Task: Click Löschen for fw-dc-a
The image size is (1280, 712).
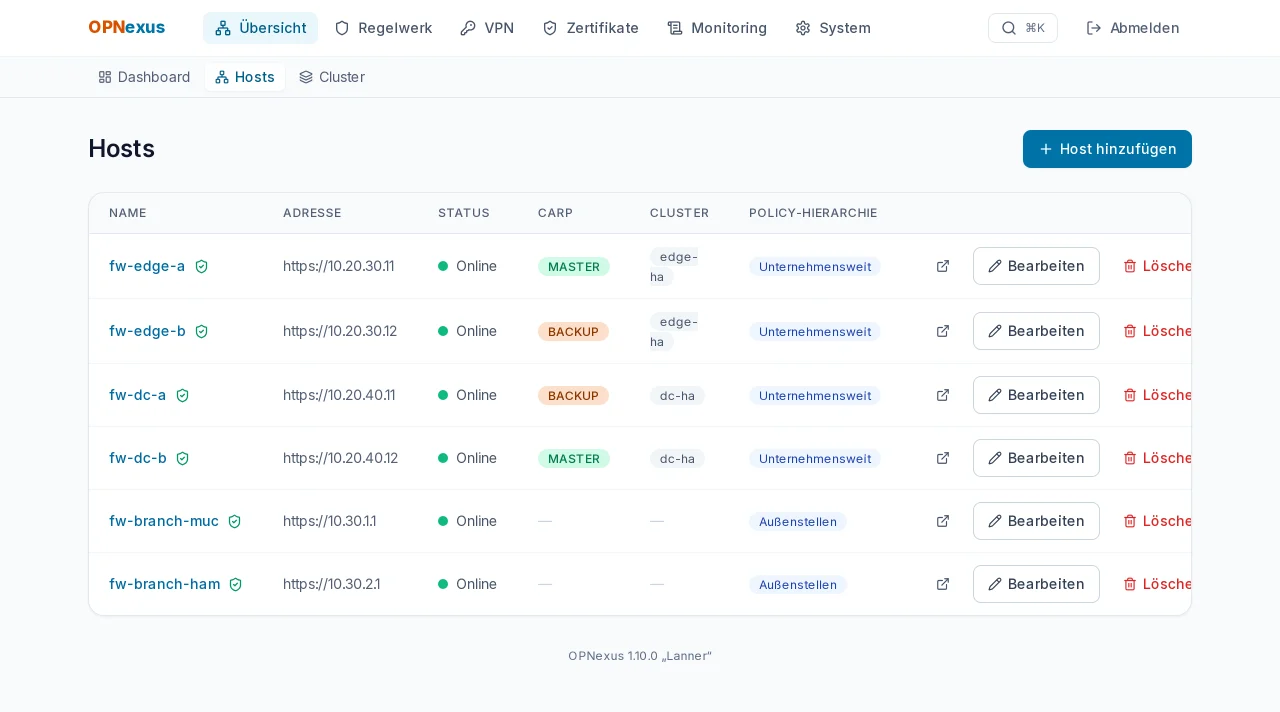Action: [1157, 395]
